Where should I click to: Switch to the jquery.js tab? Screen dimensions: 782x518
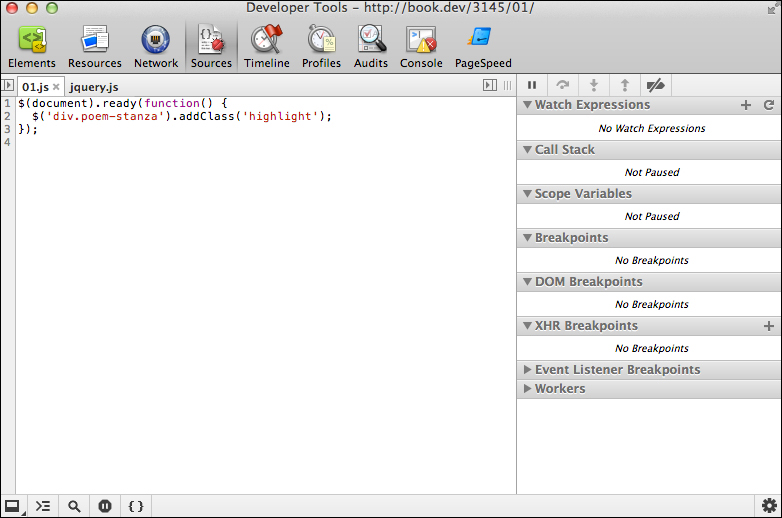coord(94,87)
